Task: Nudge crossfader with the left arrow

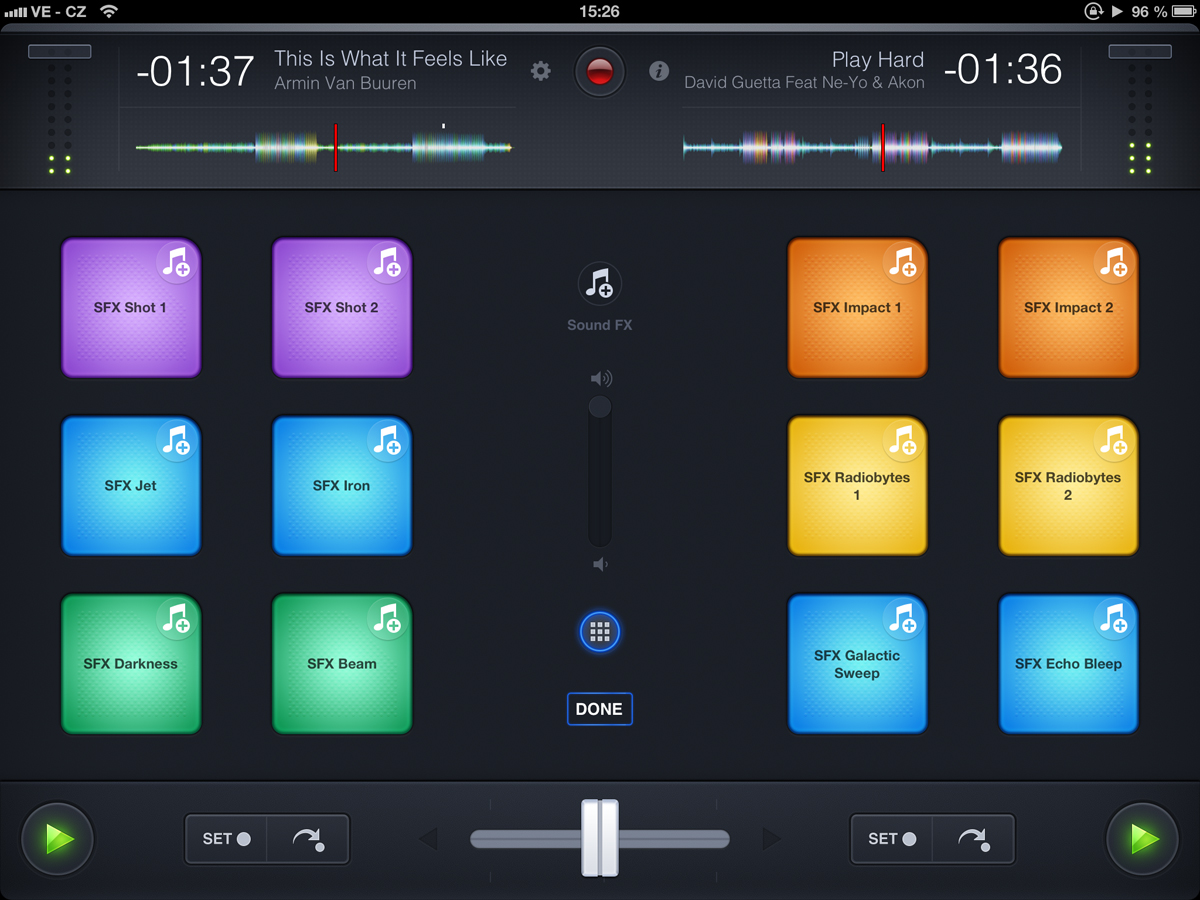Action: pyautogui.click(x=429, y=838)
